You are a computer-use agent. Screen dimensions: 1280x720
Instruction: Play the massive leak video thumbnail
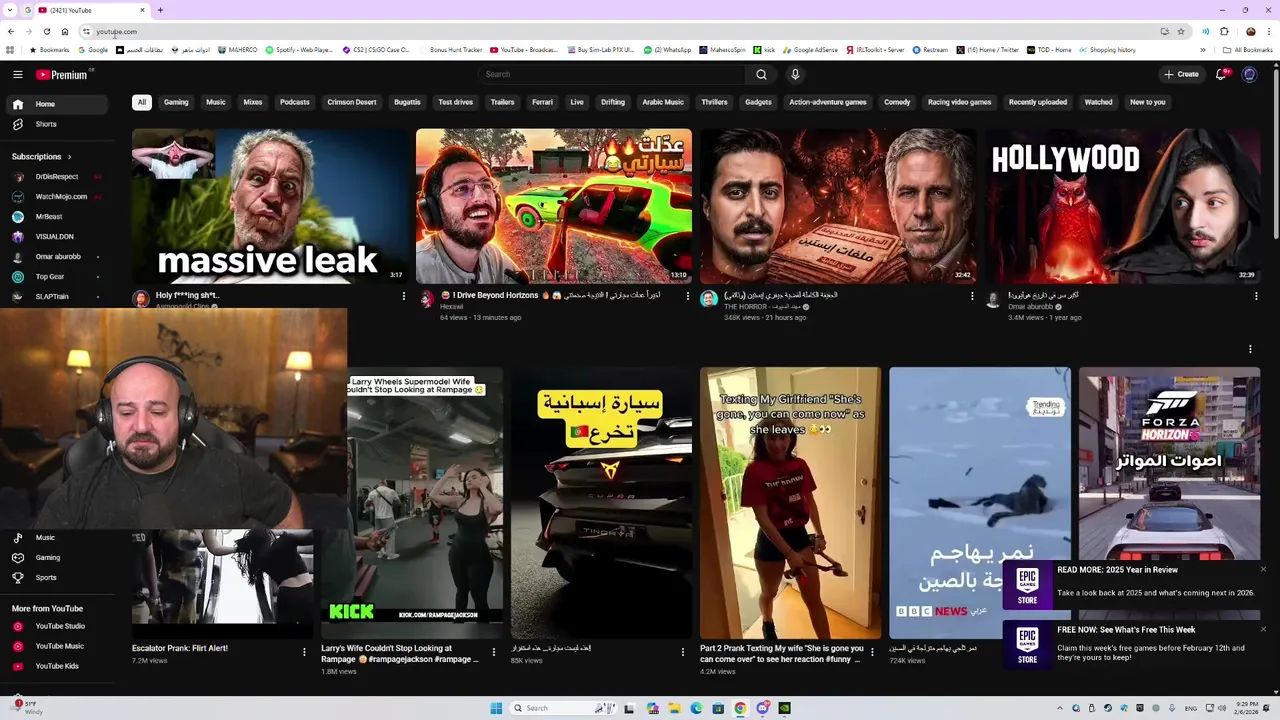point(270,206)
